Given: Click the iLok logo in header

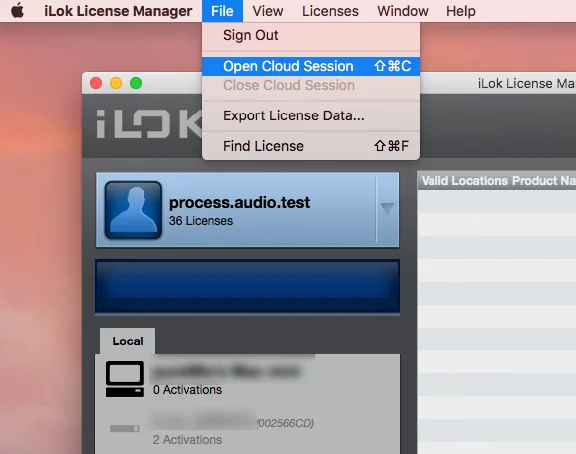Looking at the screenshot, I should click(x=149, y=124).
